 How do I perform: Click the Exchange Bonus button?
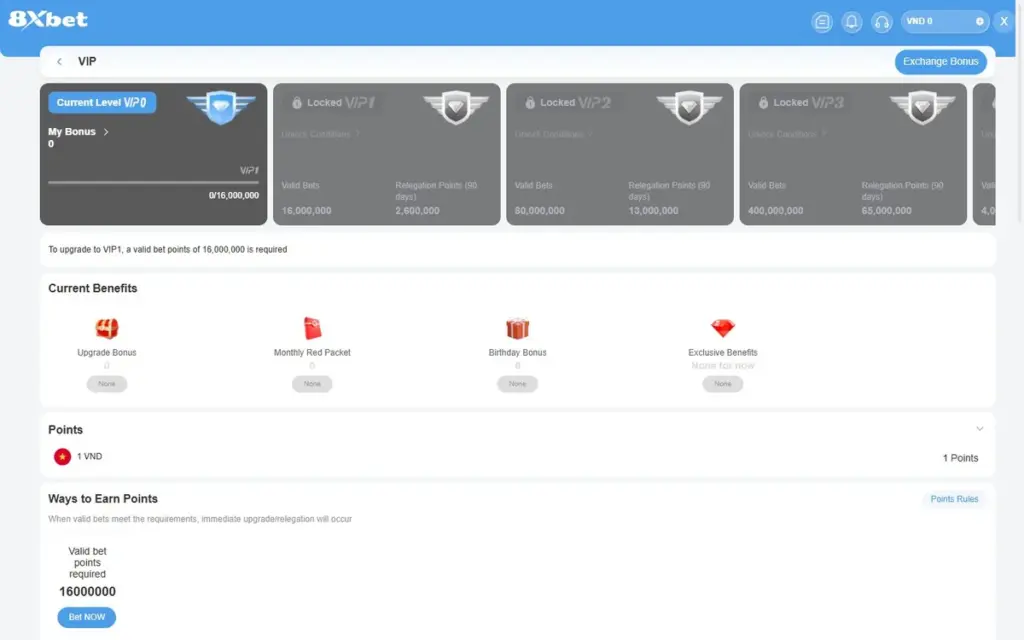click(x=940, y=61)
